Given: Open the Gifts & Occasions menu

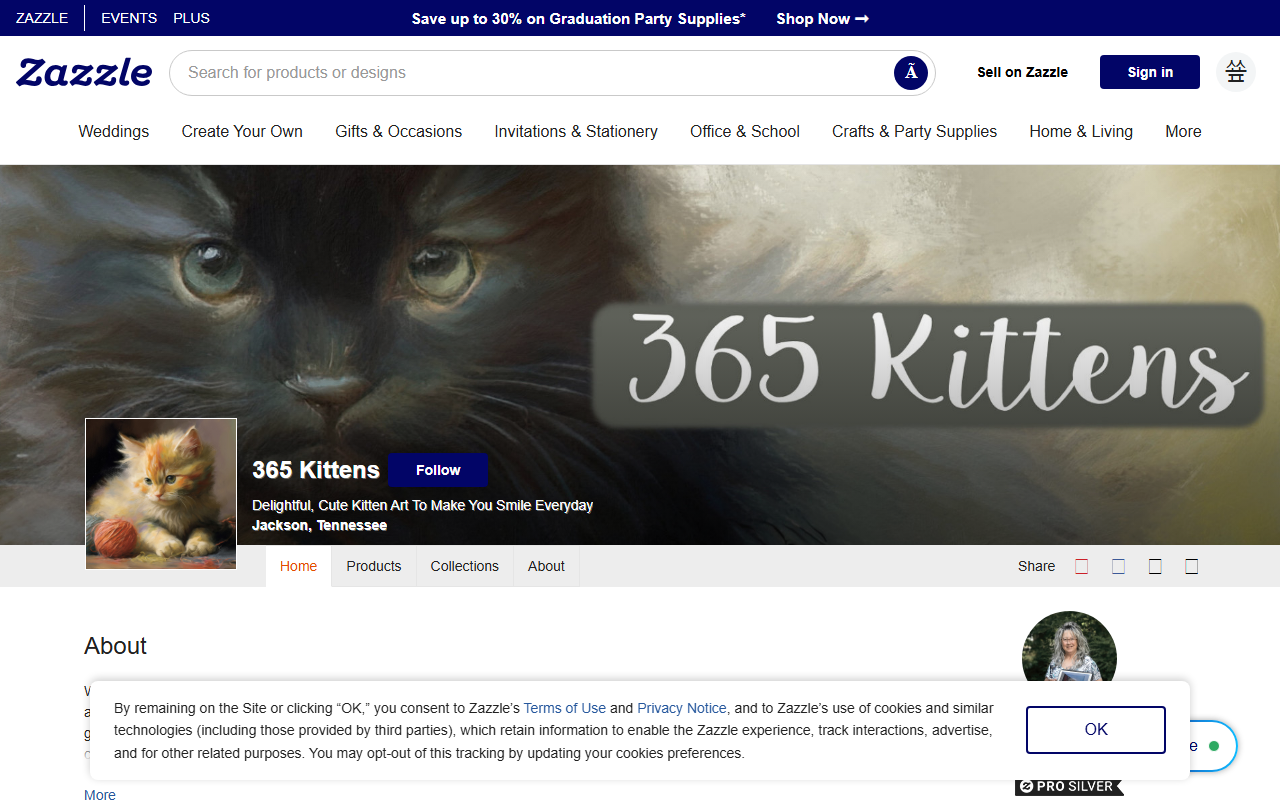Looking at the screenshot, I should click(399, 131).
